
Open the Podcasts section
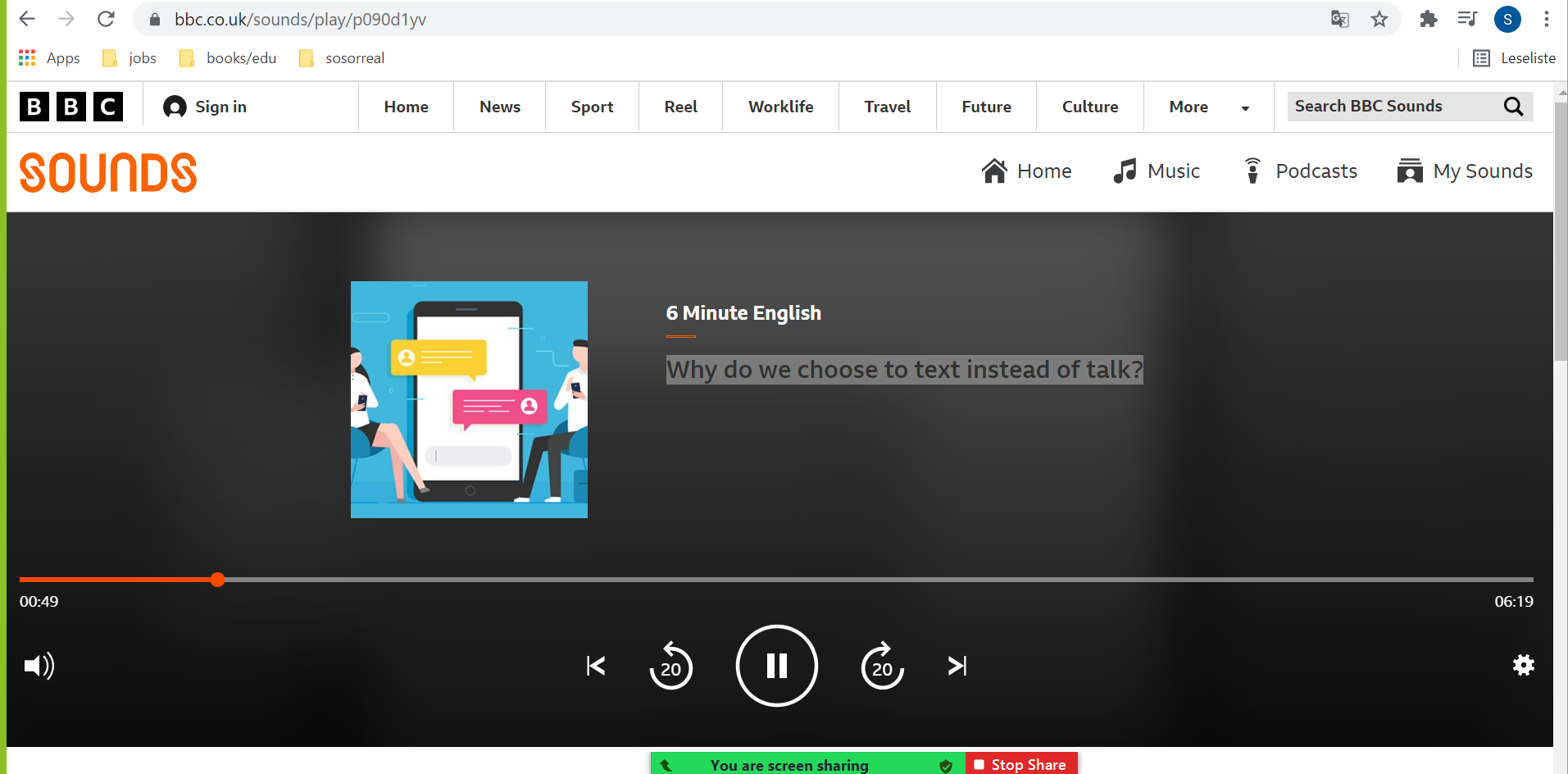tap(1300, 171)
